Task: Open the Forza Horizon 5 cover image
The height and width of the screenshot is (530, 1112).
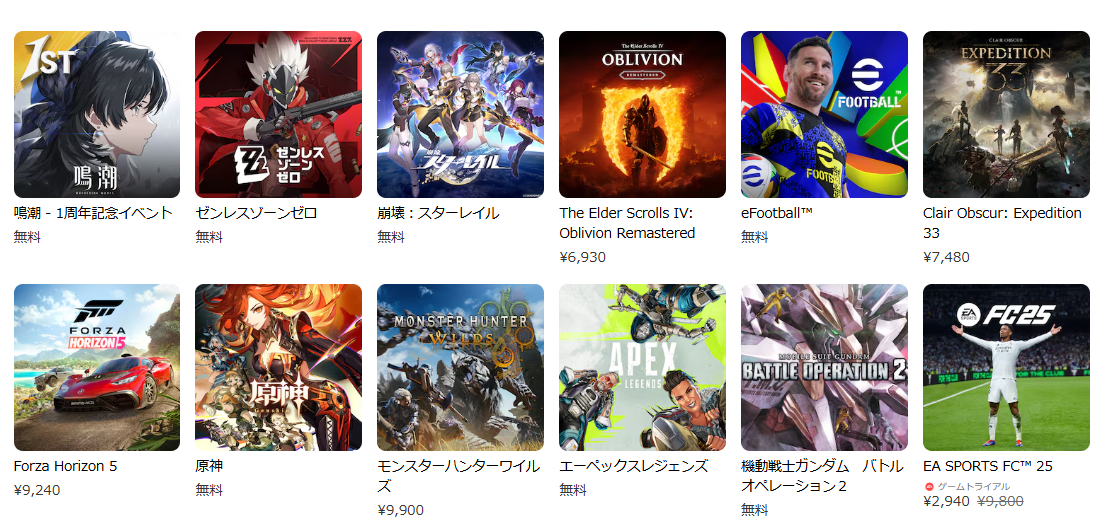Action: coord(96,368)
